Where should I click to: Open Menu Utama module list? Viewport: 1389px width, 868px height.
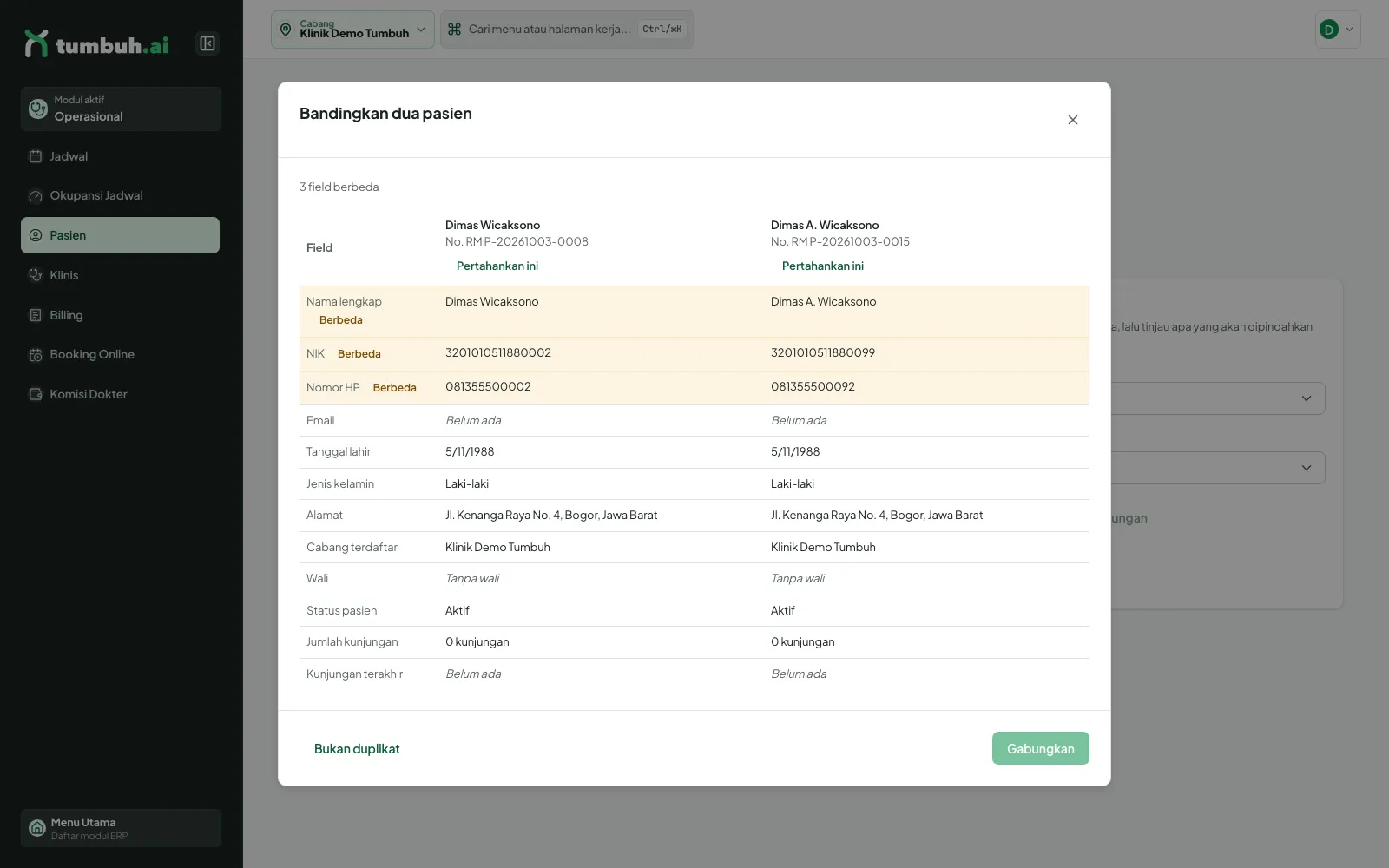(121, 828)
